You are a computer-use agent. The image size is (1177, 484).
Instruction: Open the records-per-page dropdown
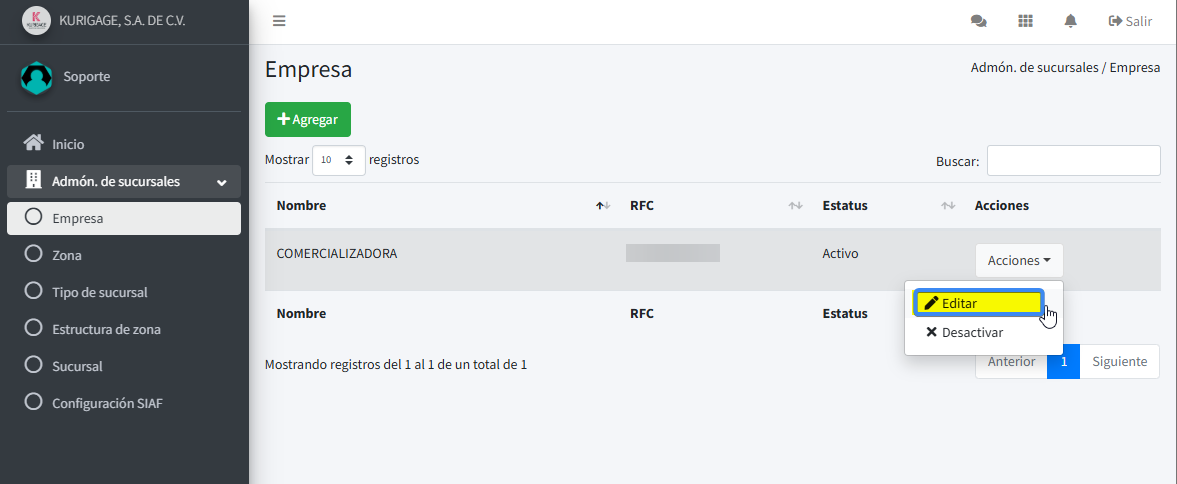click(x=339, y=160)
